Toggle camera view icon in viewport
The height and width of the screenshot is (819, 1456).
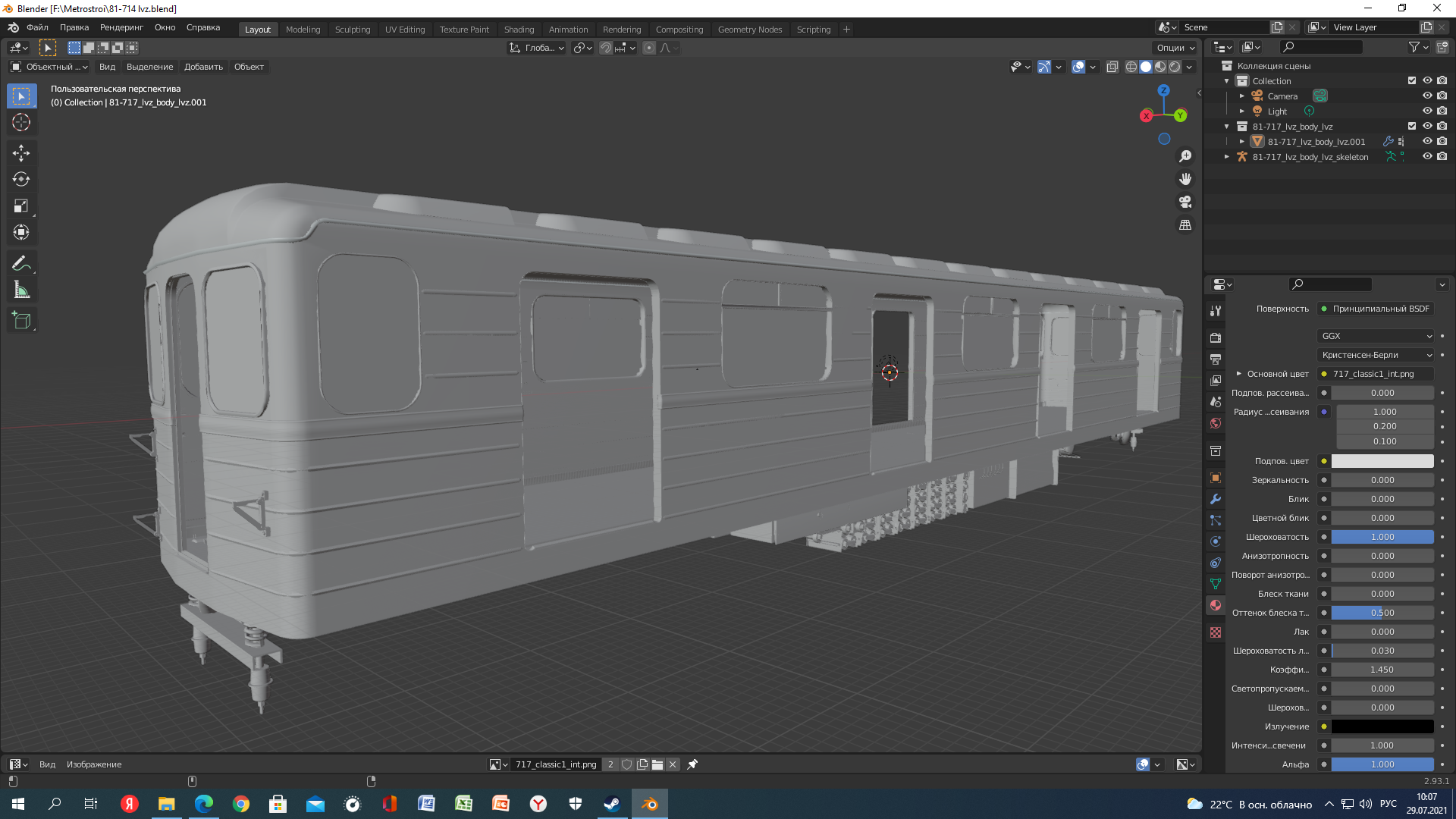(1185, 202)
